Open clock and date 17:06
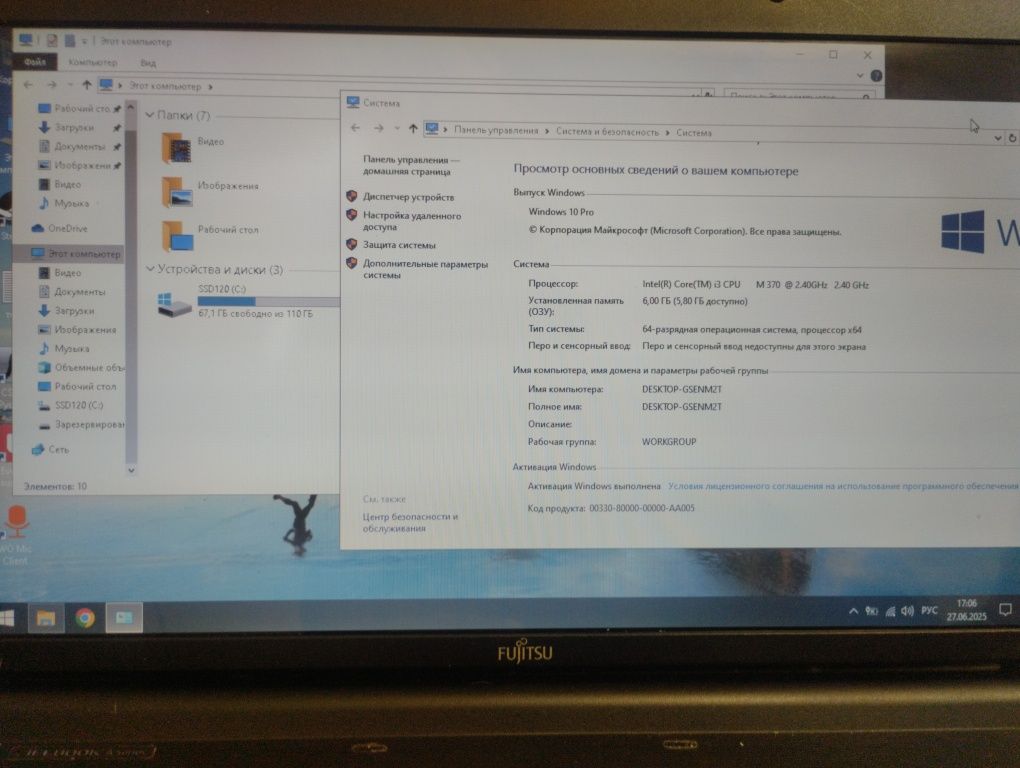The width and height of the screenshot is (1020, 768). [x=967, y=610]
